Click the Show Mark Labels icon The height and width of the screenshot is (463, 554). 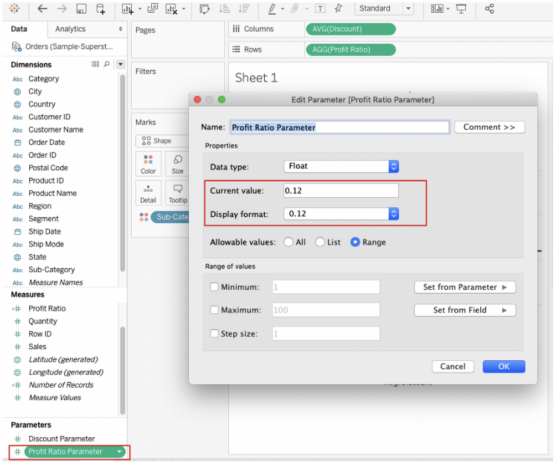tap(320, 9)
